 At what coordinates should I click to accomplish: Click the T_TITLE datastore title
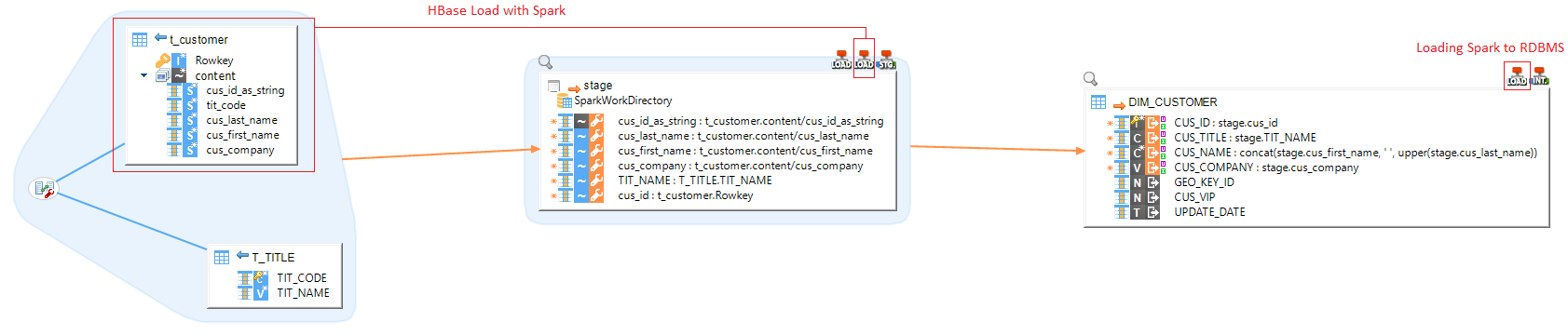[273, 257]
